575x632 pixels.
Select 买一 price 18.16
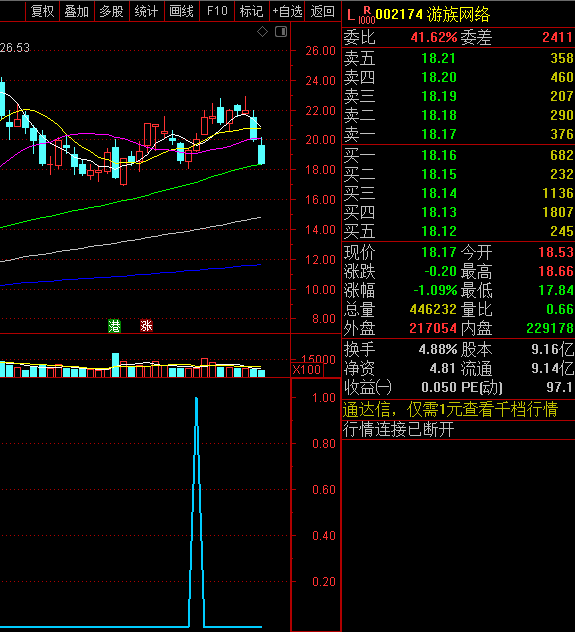click(x=438, y=156)
